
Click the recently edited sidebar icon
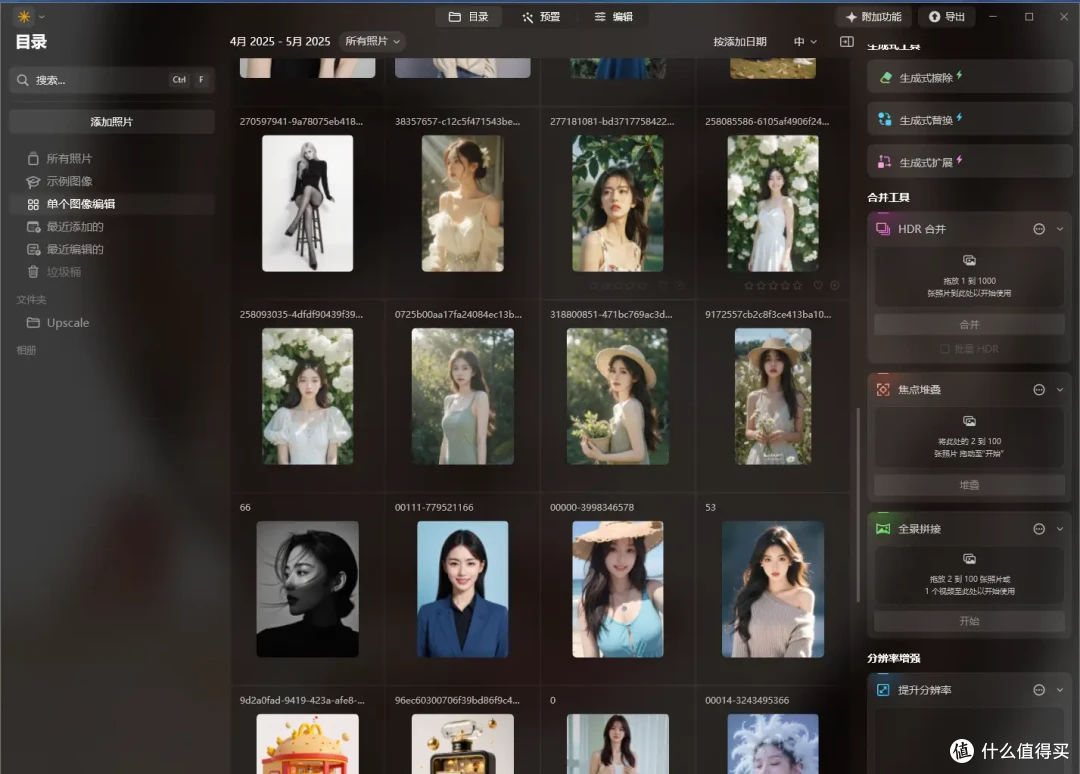tap(33, 249)
